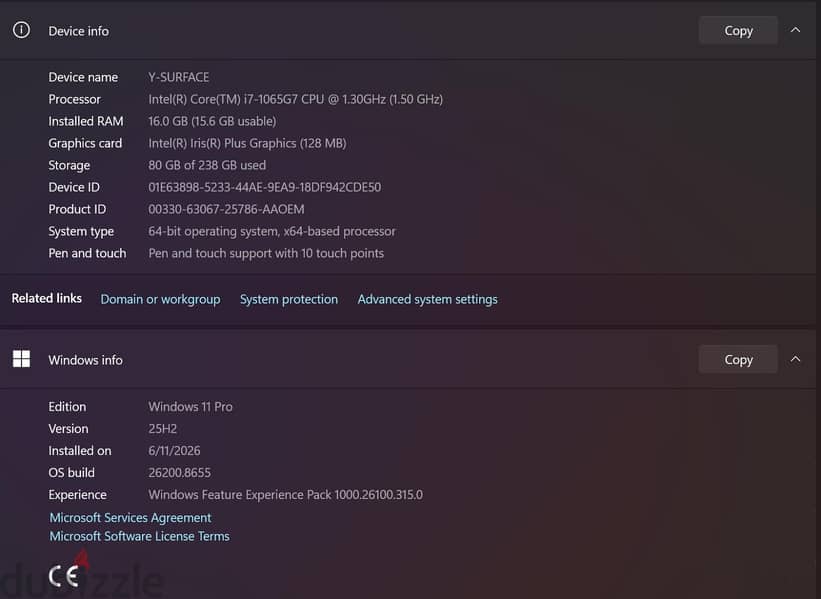Click the Windows info heading
The height and width of the screenshot is (599, 821).
click(x=85, y=360)
